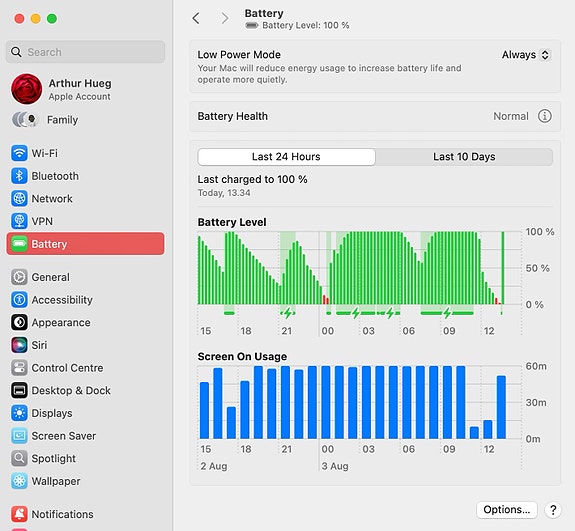Screen dimensions: 575x531
Task: Open the Notifications bell icon
Action: click(19, 514)
